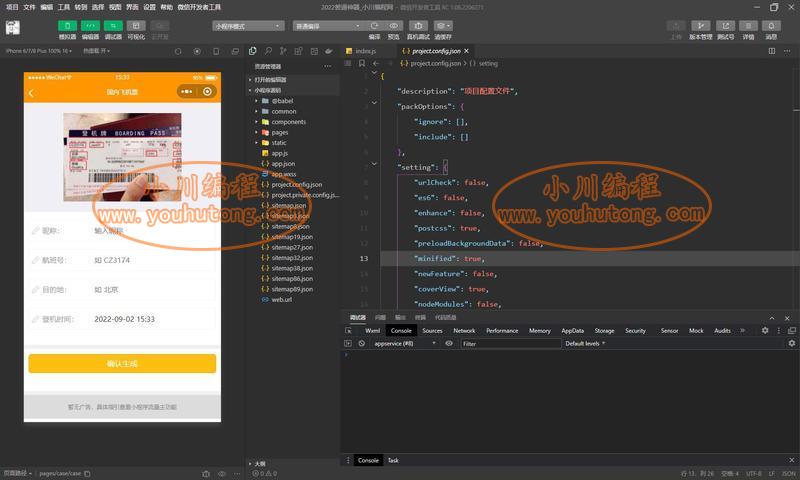Screen dimensions: 800x480
Task: Click the editor bookmark icon
Action: (362, 63)
